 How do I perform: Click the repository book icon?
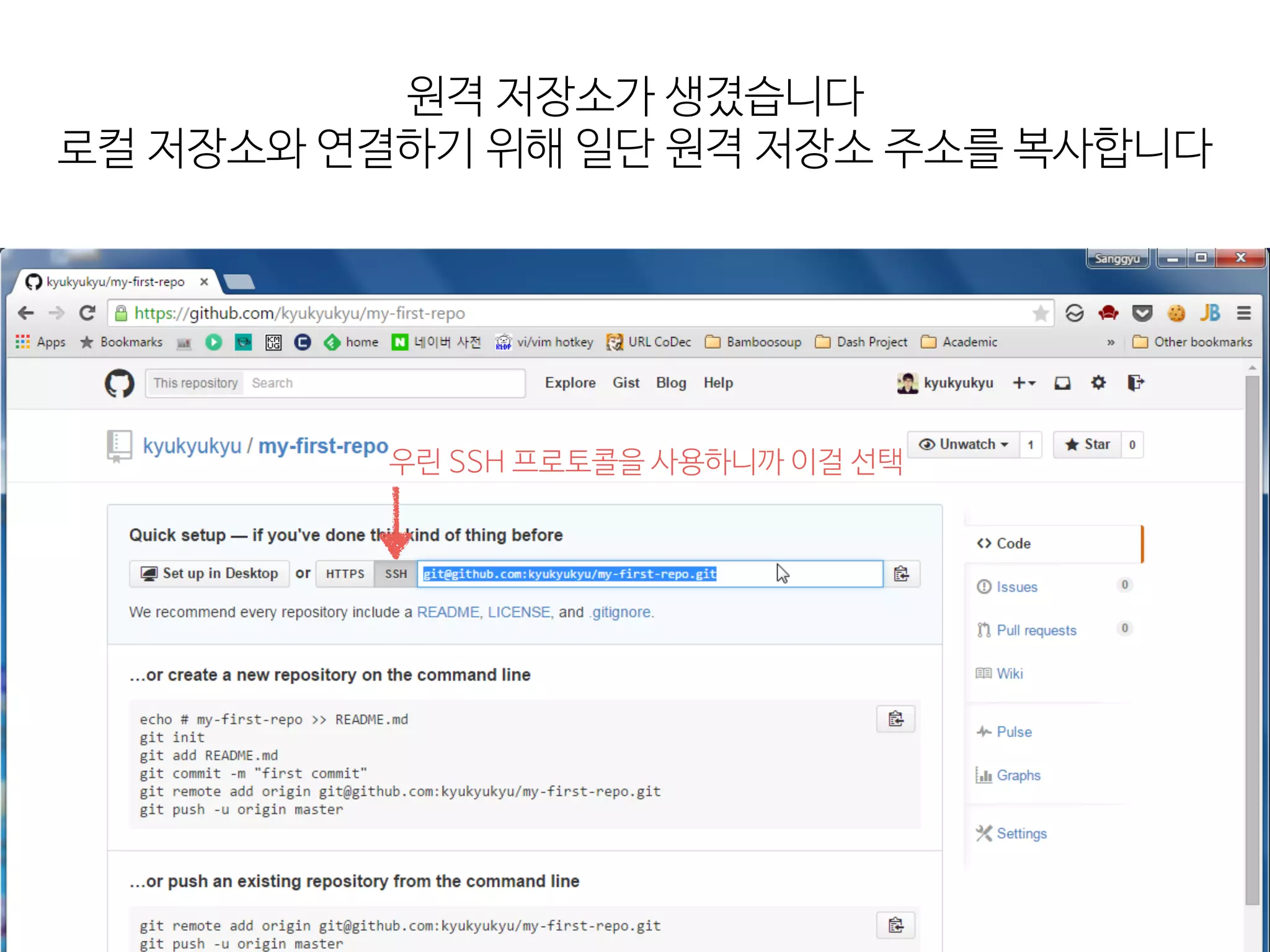pos(119,446)
